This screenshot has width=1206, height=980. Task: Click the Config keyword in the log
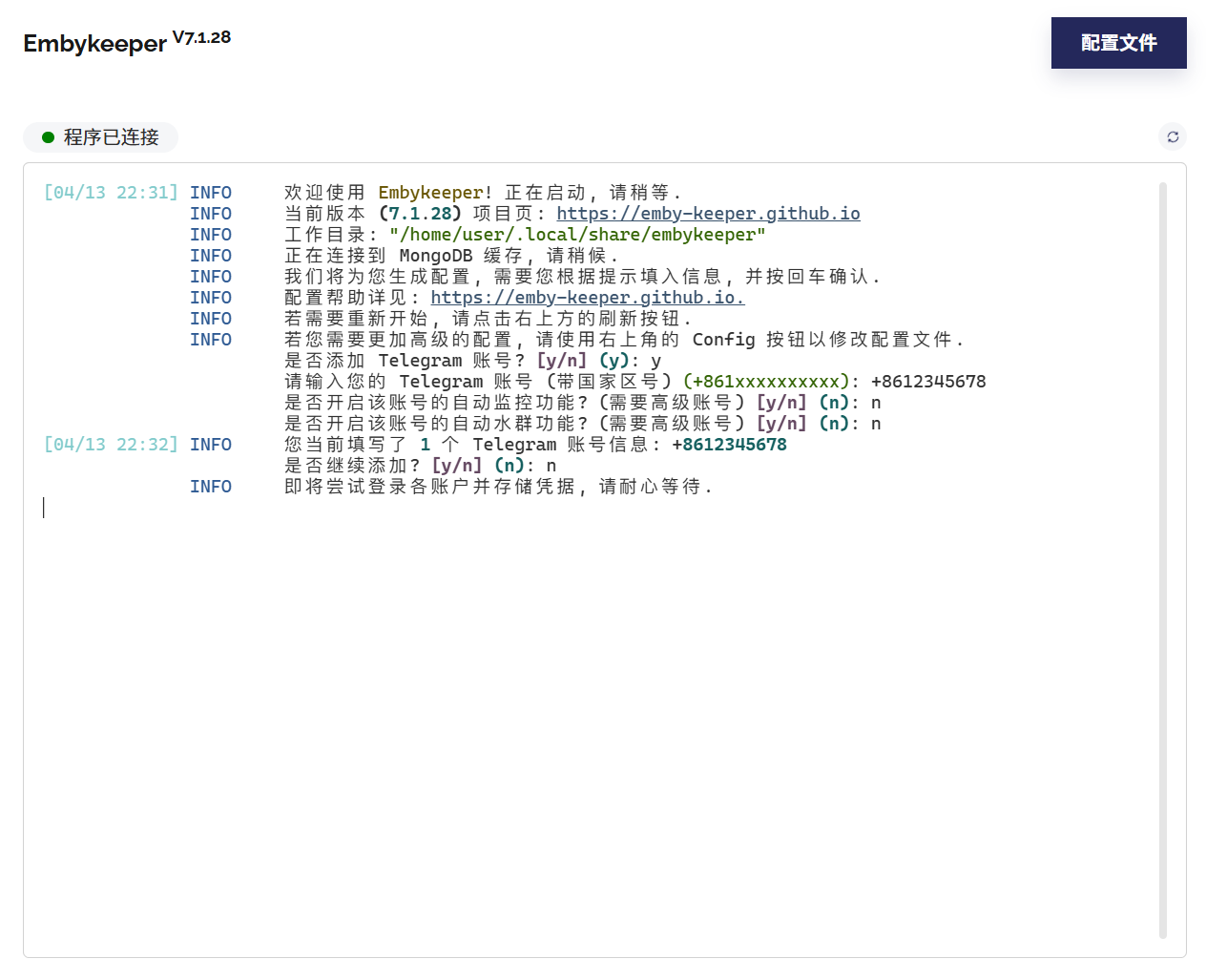723,340
